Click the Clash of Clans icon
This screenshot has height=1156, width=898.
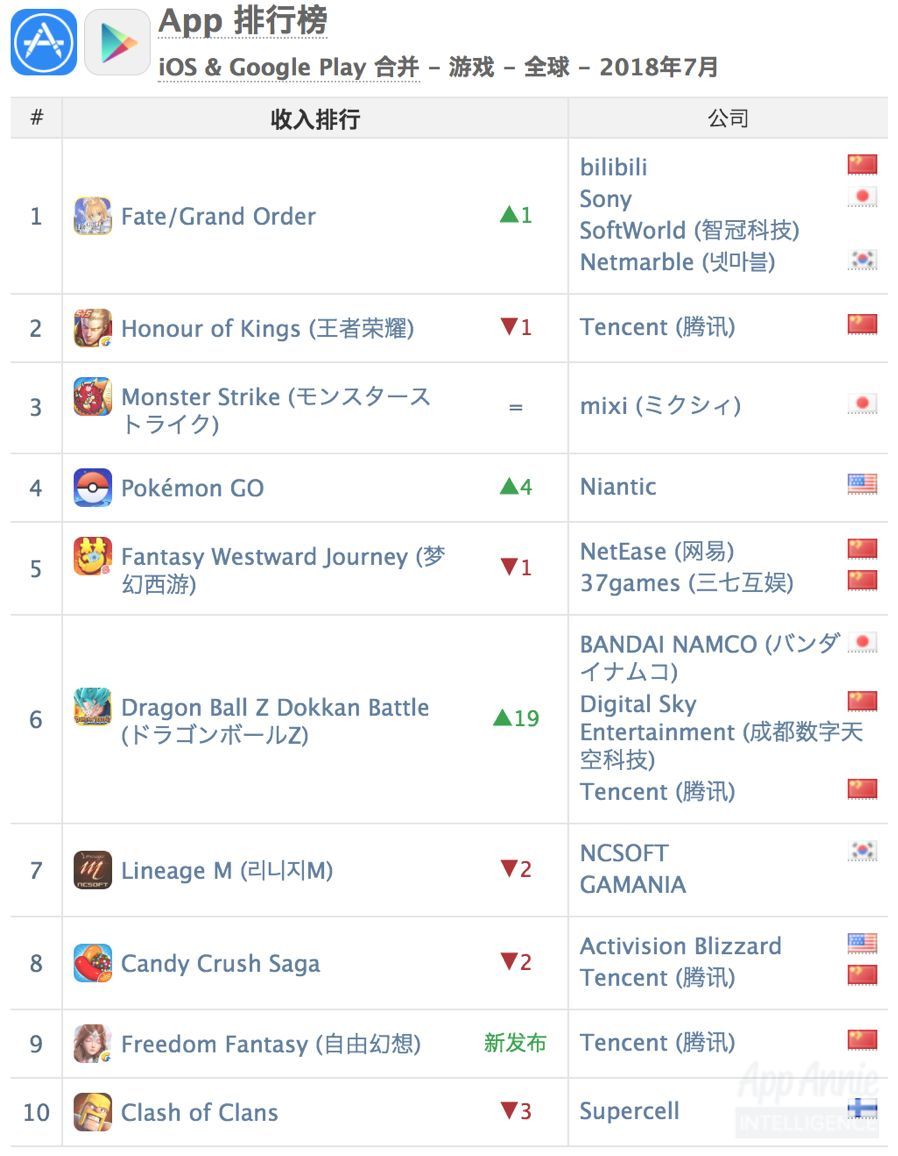click(x=93, y=1112)
